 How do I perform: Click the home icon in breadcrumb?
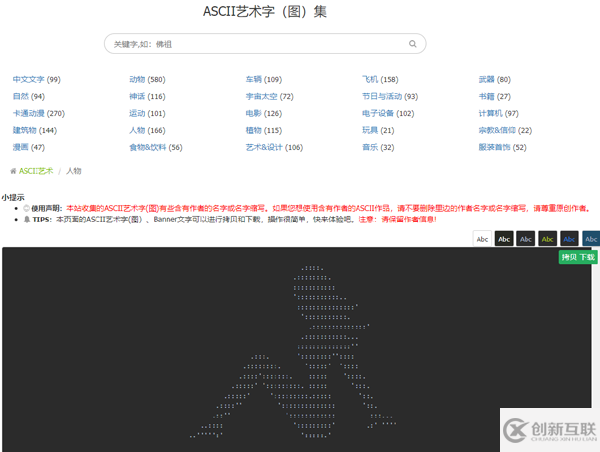(x=13, y=171)
